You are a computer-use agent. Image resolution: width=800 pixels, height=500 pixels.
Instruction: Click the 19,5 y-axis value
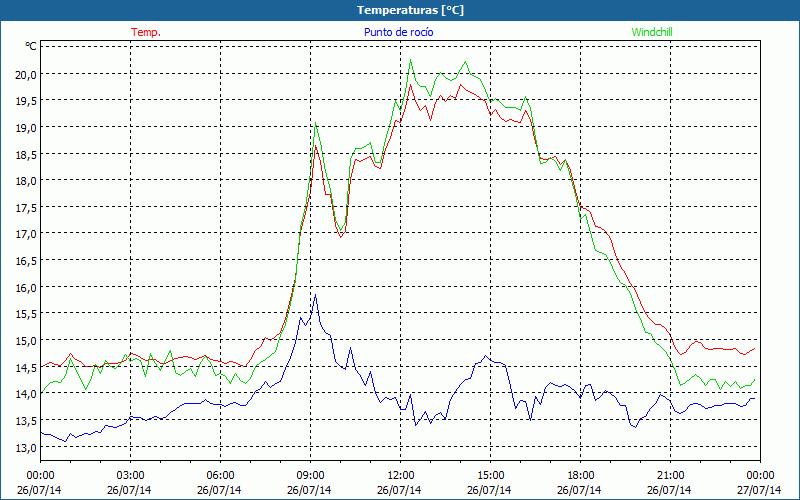point(26,101)
